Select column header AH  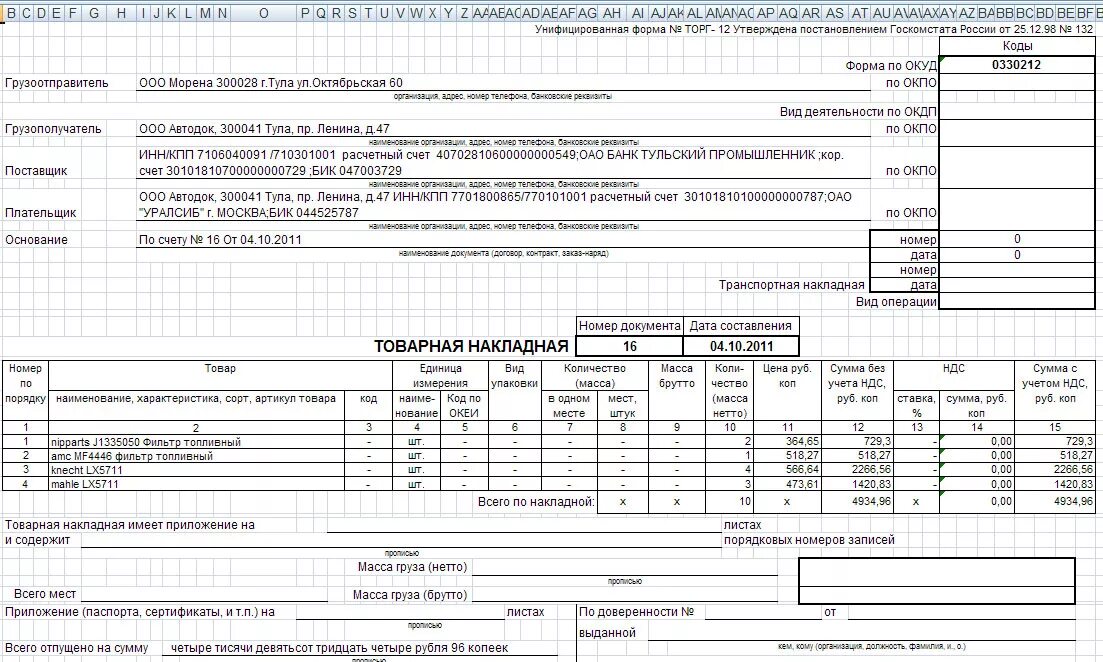tap(612, 13)
